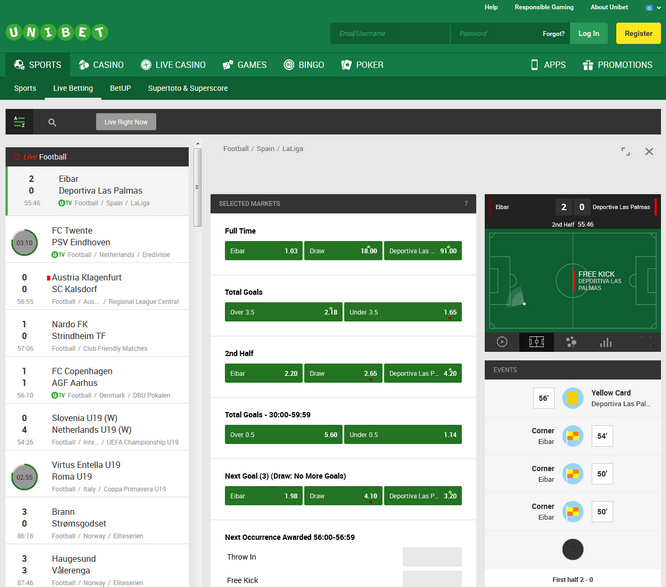Open the APPS menu item
666x587 pixels.
click(548, 65)
